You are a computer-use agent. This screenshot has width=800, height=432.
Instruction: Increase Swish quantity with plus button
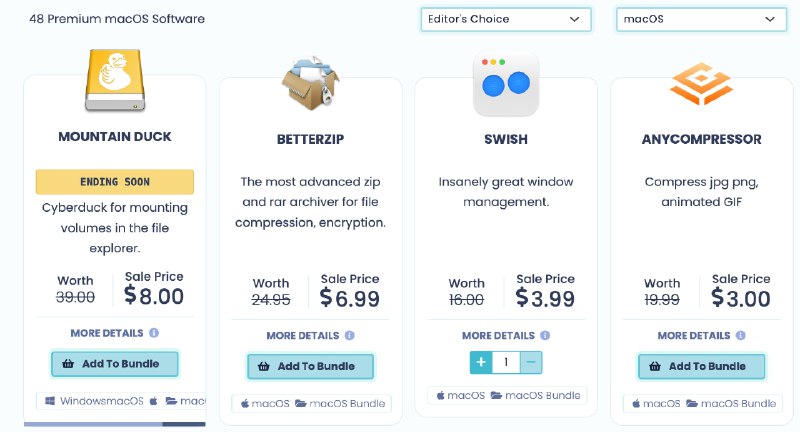click(x=482, y=362)
